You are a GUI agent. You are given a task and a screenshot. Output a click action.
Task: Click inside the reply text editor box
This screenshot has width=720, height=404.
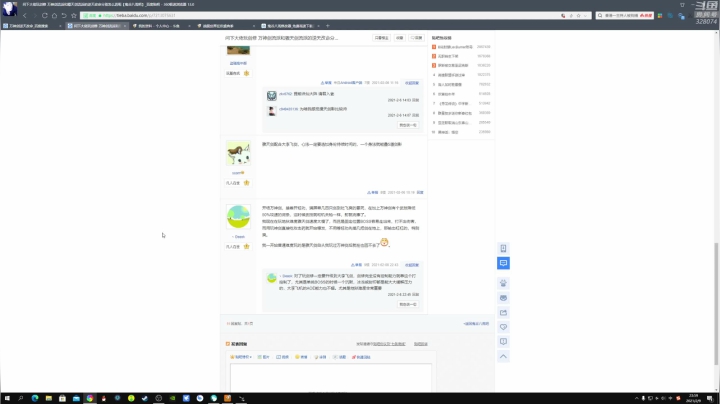331,378
